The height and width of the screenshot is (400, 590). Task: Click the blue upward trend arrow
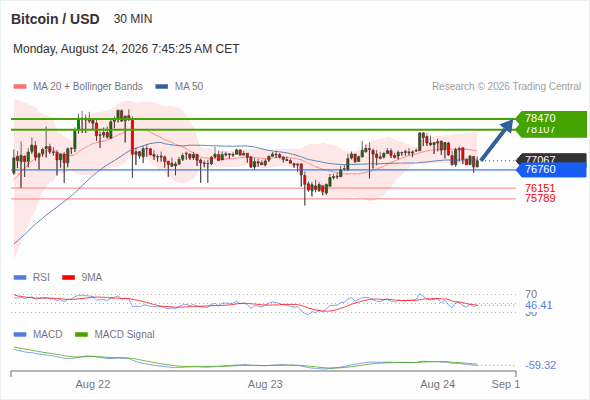pyautogui.click(x=497, y=140)
